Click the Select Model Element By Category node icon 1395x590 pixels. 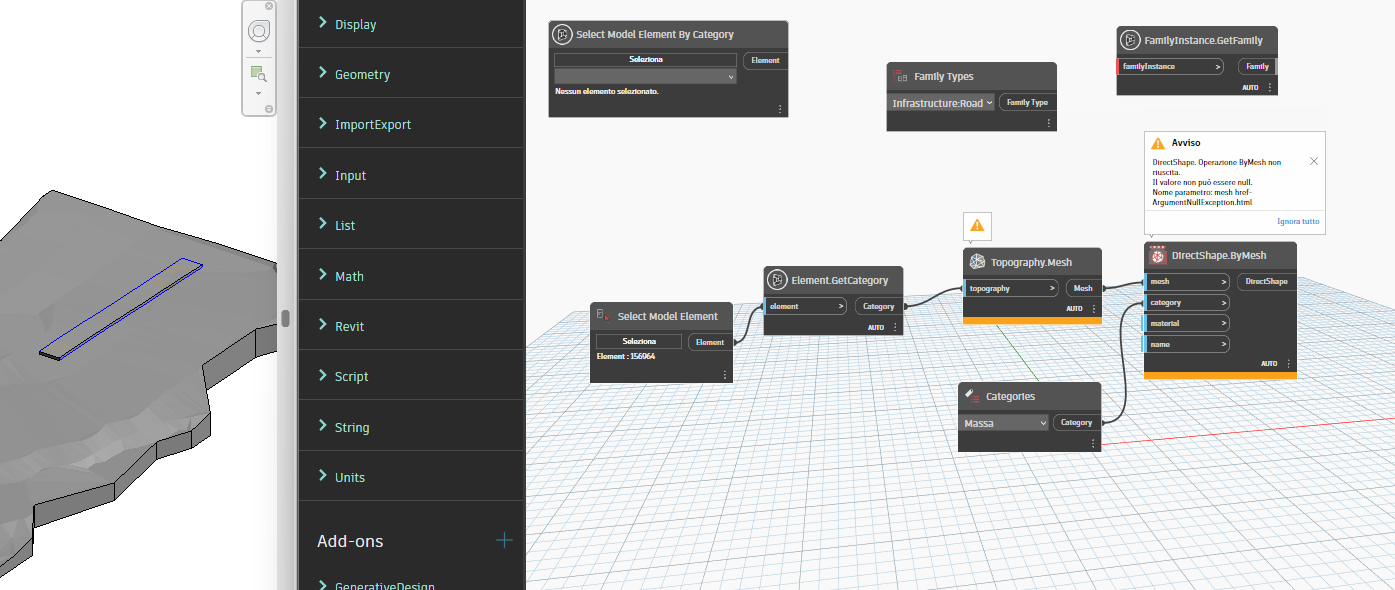(x=563, y=34)
